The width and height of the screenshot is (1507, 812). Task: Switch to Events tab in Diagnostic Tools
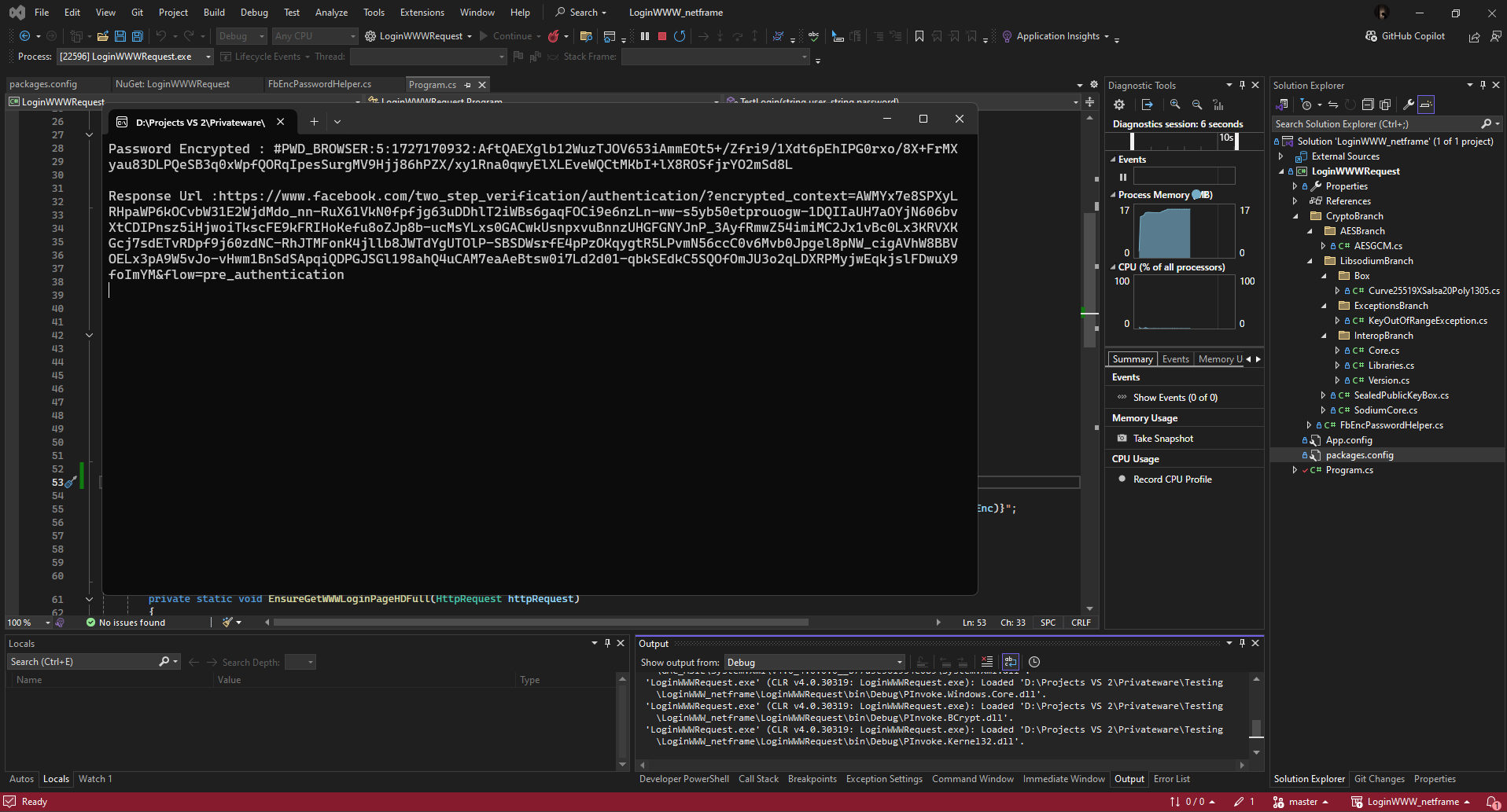point(1176,359)
